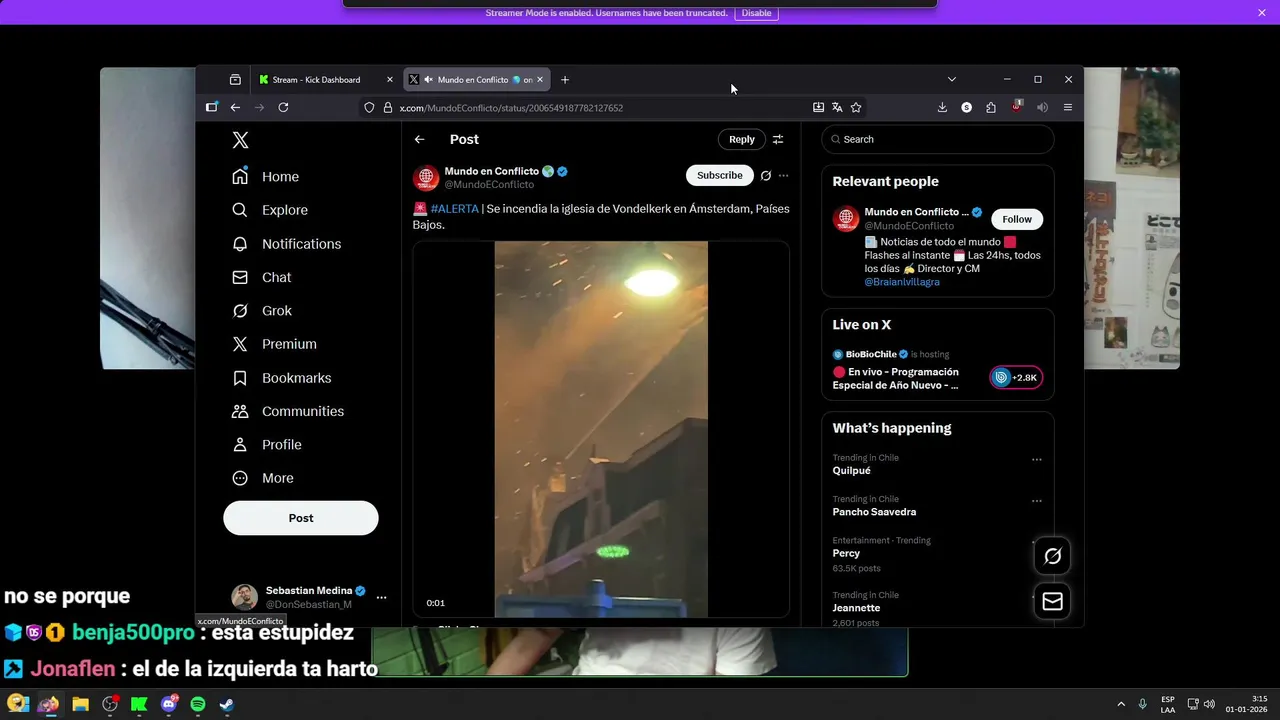Open the Jeannette trending topic
This screenshot has height=720, width=1280.
[856, 608]
